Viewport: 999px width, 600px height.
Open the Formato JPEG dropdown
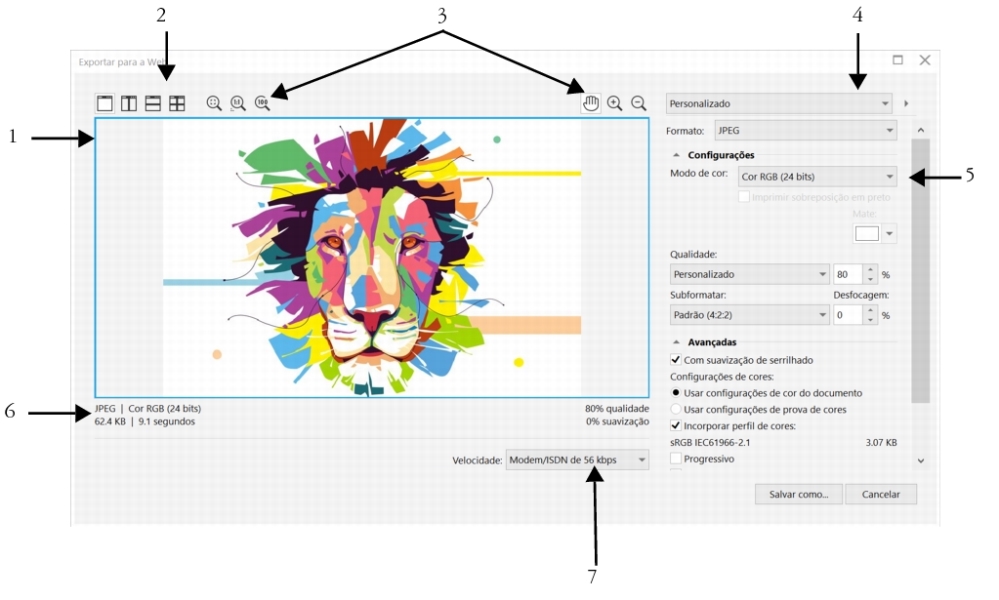[x=805, y=131]
